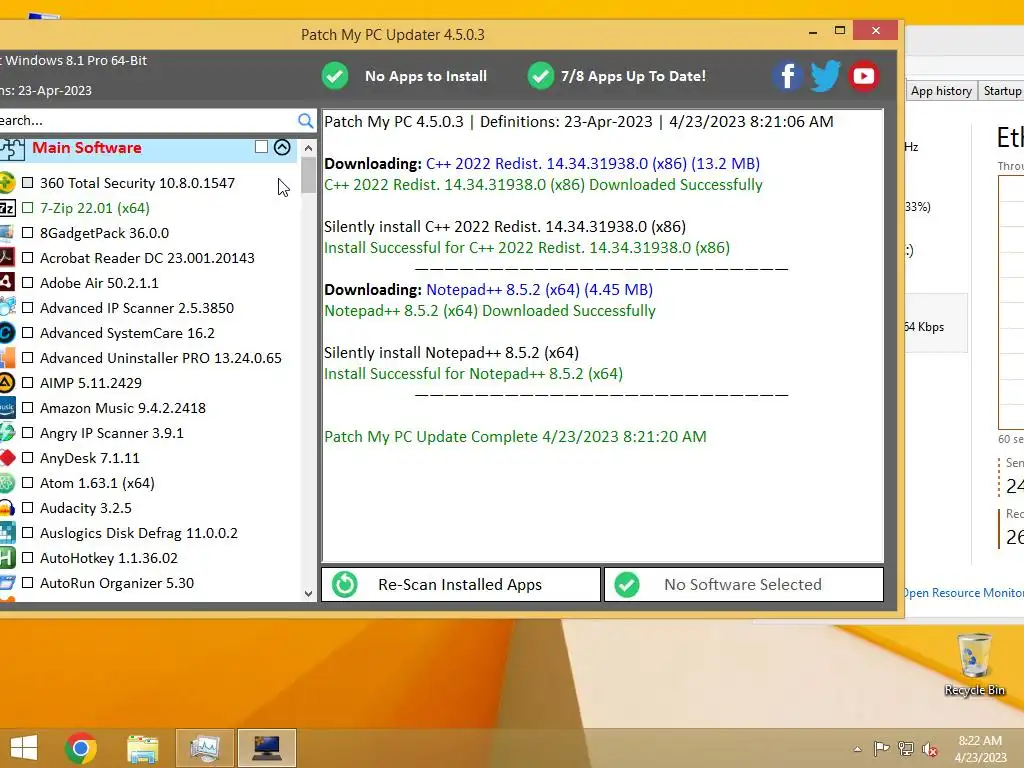Tick the Atom 1.63.1 (x64) checkbox
The height and width of the screenshot is (768, 1024).
27,483
